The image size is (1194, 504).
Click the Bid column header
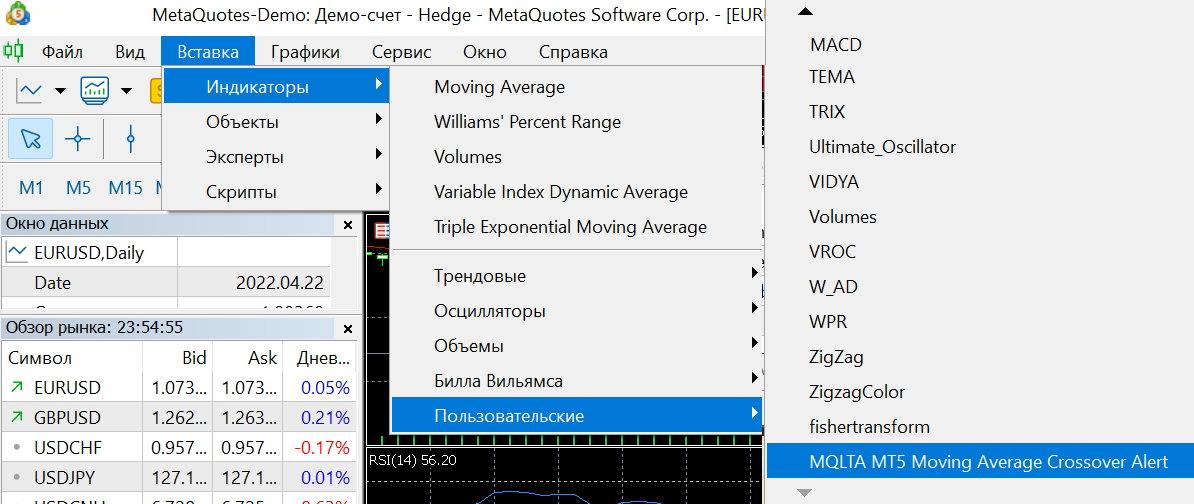177,358
